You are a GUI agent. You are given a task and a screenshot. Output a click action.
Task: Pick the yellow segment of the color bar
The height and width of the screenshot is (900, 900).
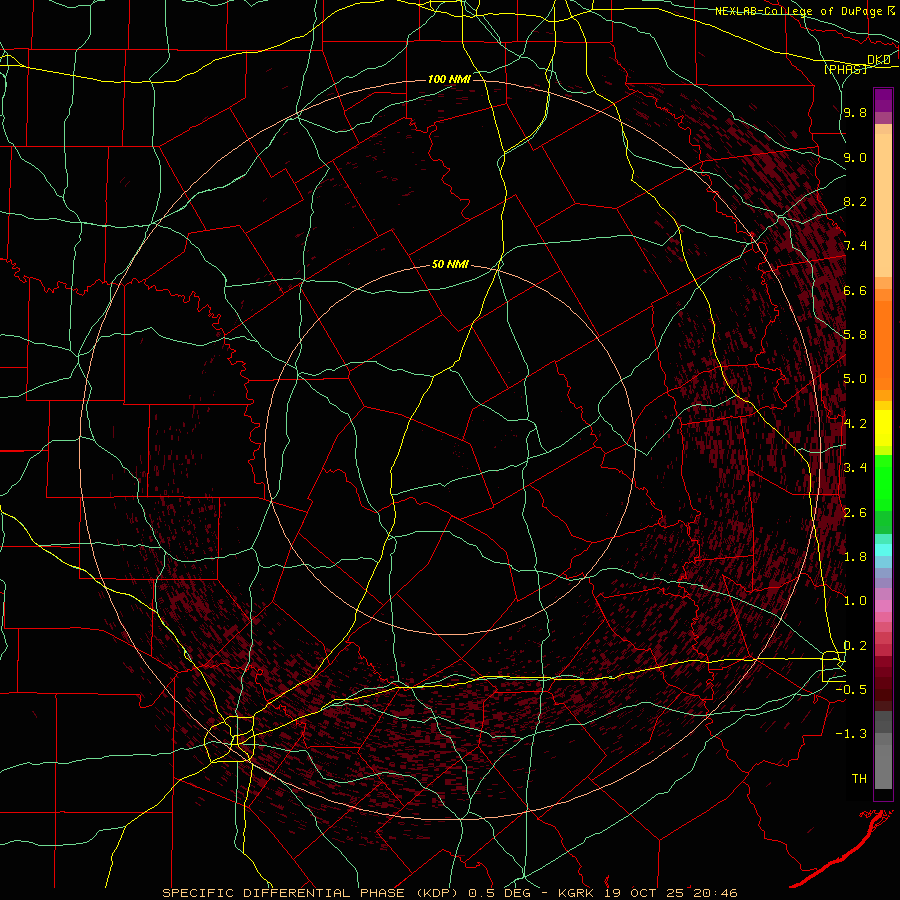pyautogui.click(x=883, y=428)
